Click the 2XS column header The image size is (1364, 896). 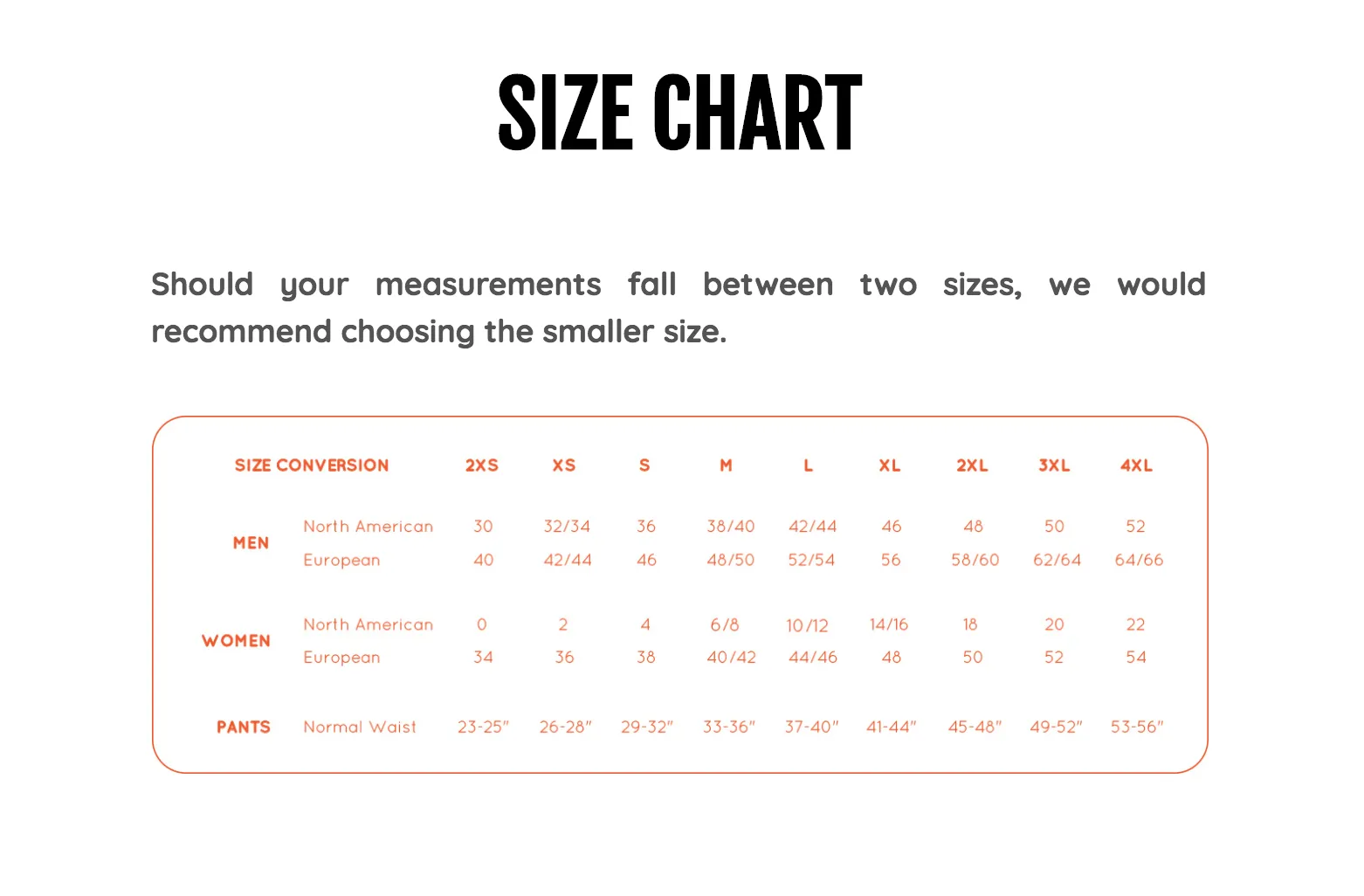(x=482, y=465)
